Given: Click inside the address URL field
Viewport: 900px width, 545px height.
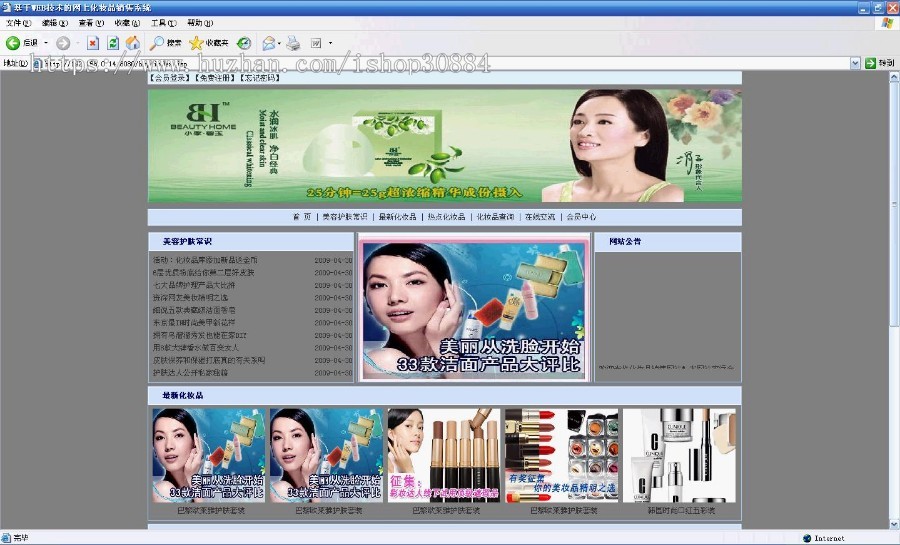Looking at the screenshot, I should 439,63.
